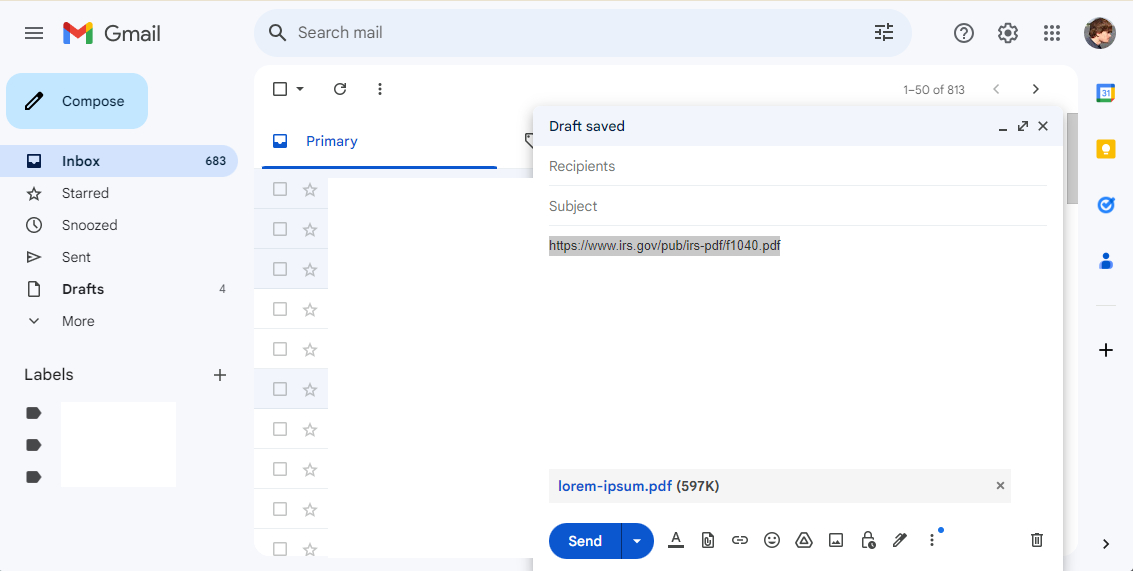Click the irs.gov URL in message body
1133x571 pixels.
click(665, 246)
